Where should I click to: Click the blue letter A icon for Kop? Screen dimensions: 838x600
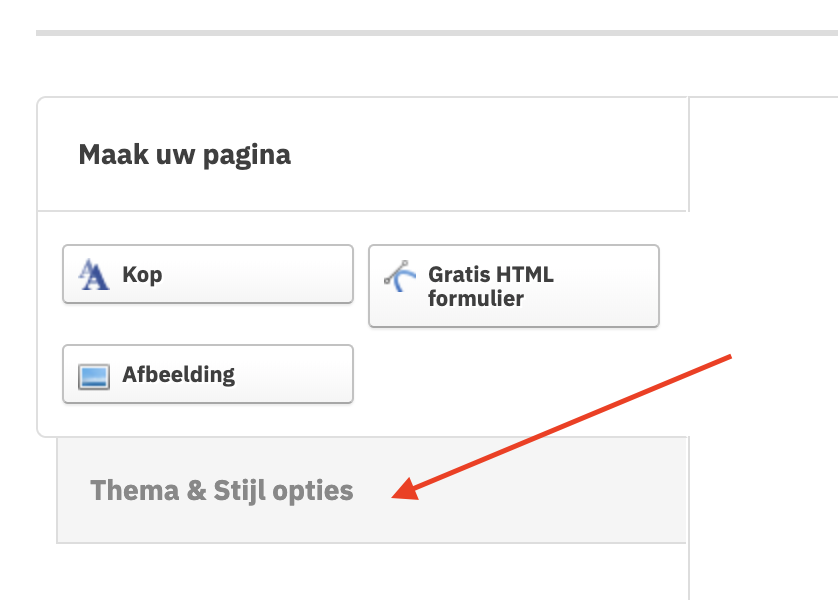point(94,275)
